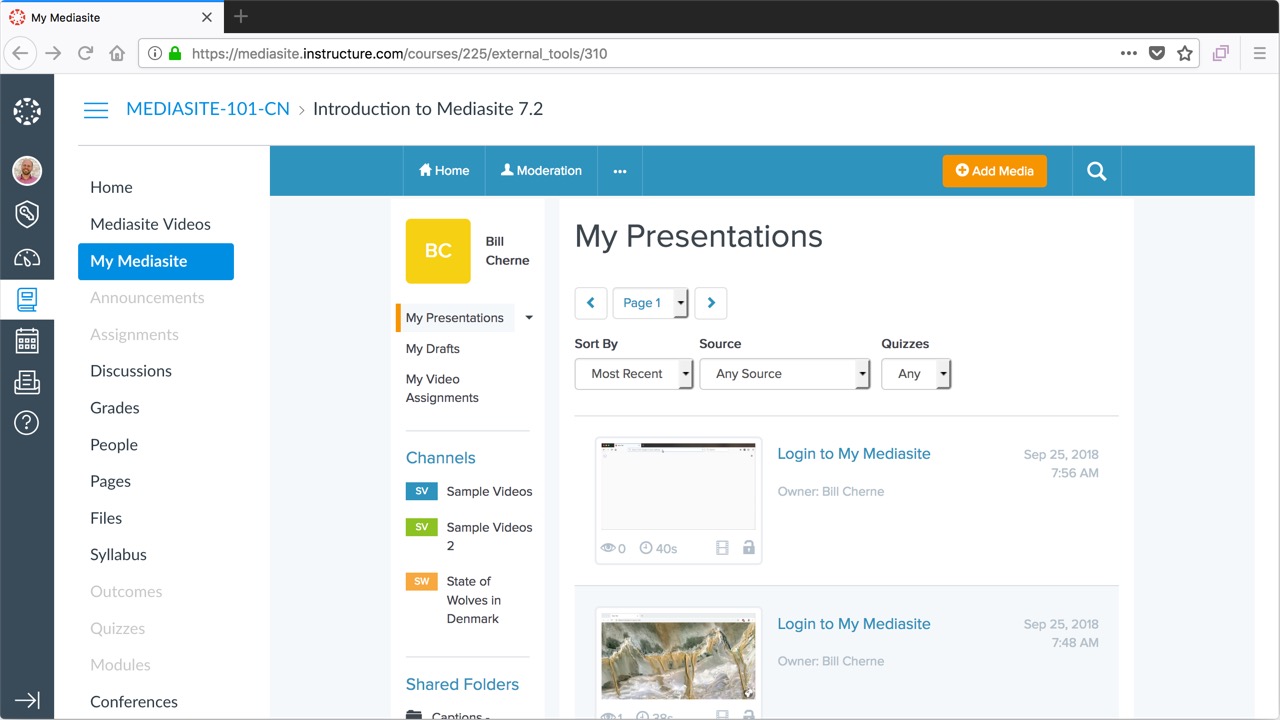Viewport: 1280px width, 720px height.
Task: Click browser back arrow
Action: click(x=21, y=53)
